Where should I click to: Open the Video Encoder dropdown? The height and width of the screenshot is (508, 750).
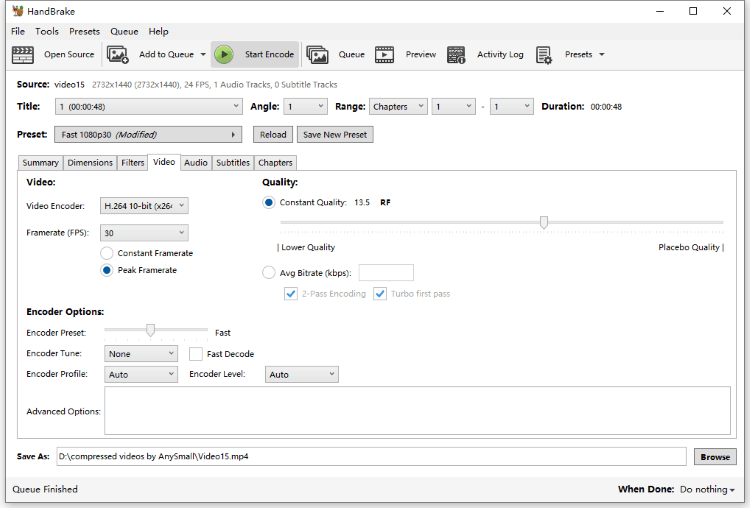144,206
